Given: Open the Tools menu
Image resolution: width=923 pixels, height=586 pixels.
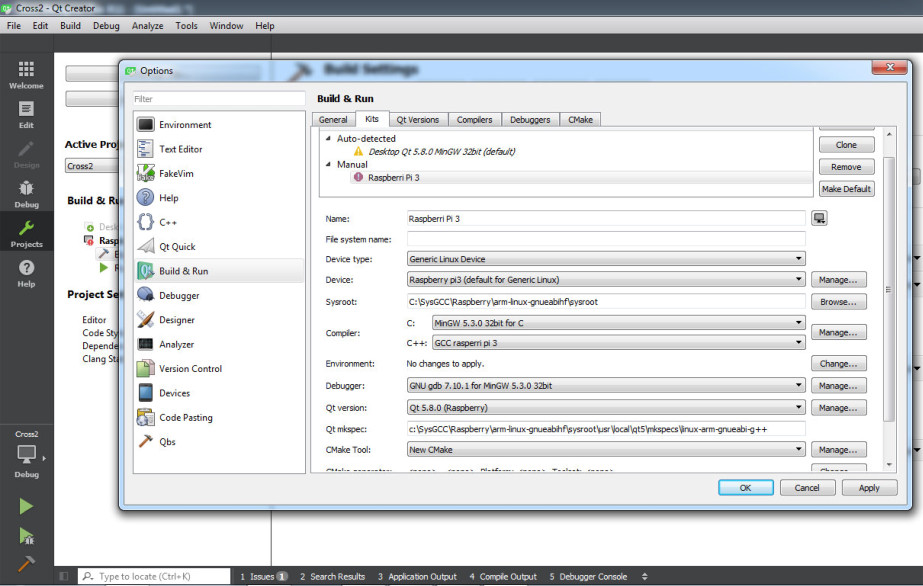Looking at the screenshot, I should tap(186, 26).
